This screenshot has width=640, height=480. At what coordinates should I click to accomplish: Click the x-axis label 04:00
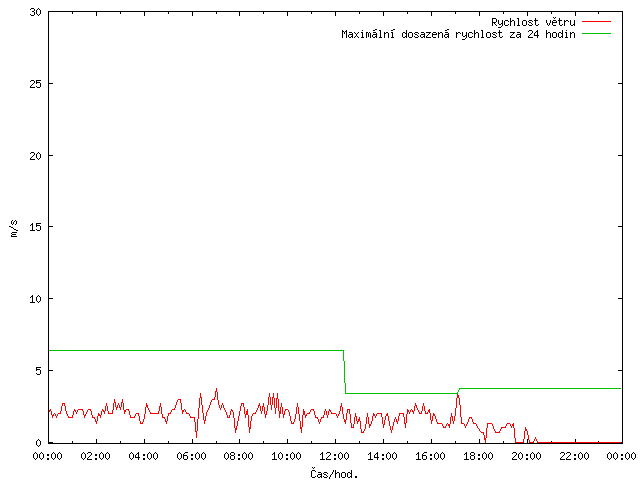(x=143, y=456)
